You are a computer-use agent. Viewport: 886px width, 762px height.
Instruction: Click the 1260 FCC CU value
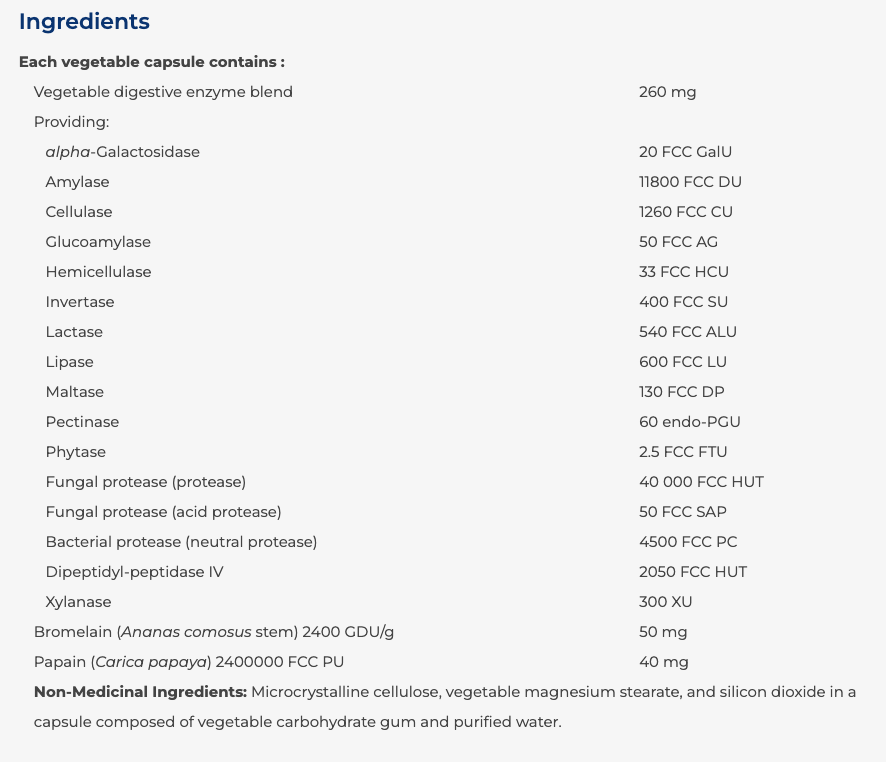point(685,212)
